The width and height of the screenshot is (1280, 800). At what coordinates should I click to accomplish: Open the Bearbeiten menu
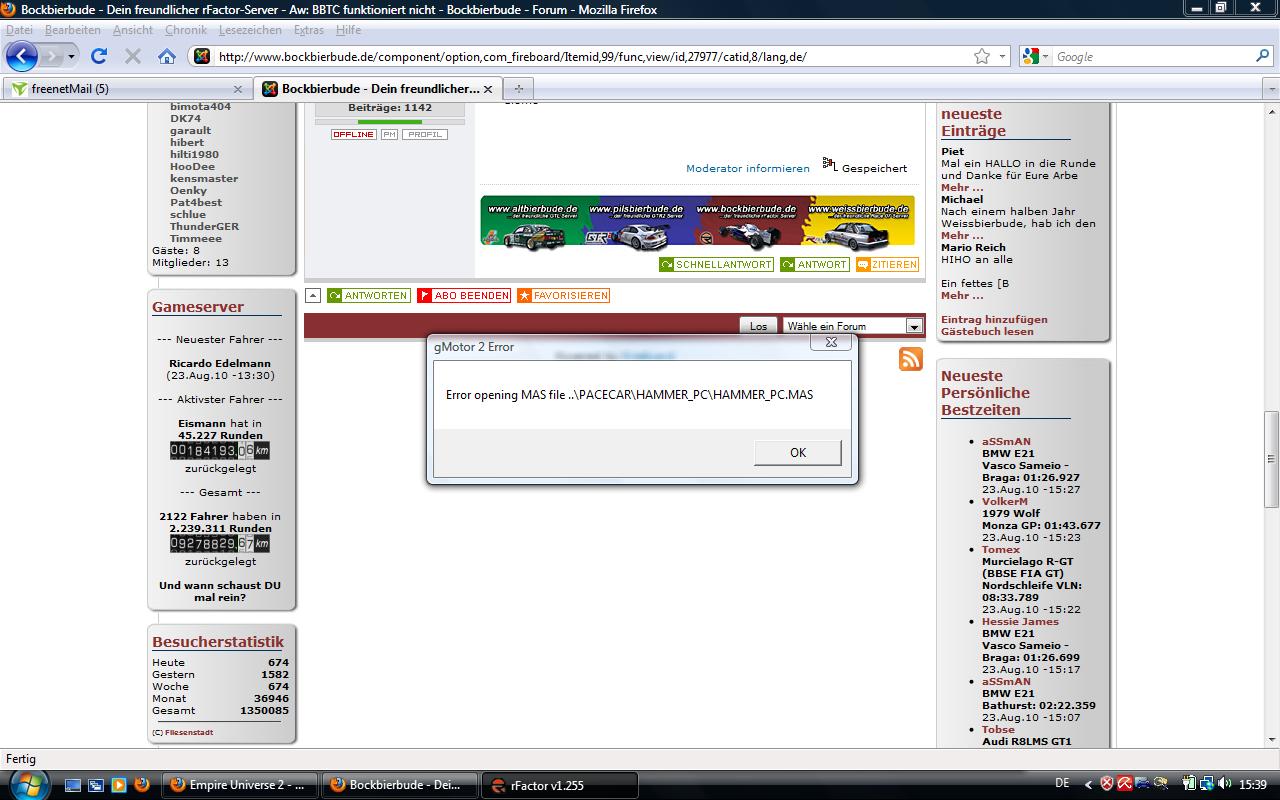coord(72,30)
